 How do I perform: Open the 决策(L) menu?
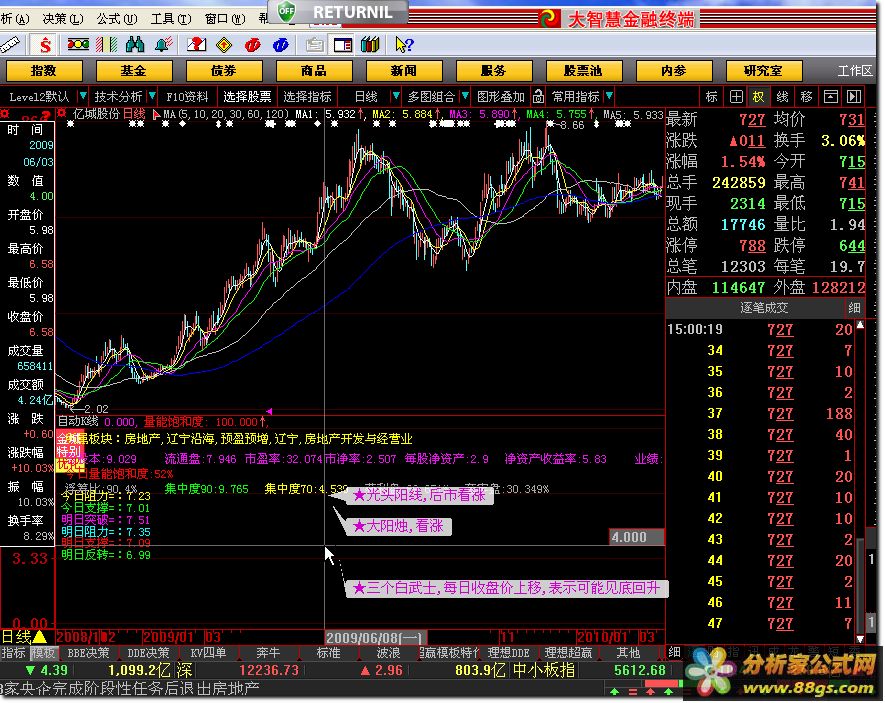[x=63, y=19]
